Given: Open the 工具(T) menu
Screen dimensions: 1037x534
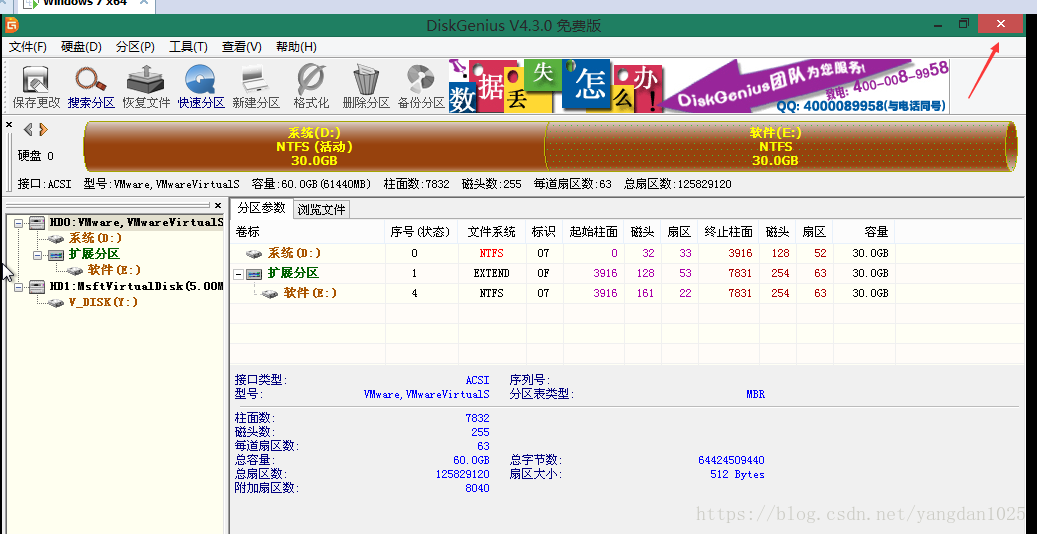Looking at the screenshot, I should pyautogui.click(x=188, y=47).
